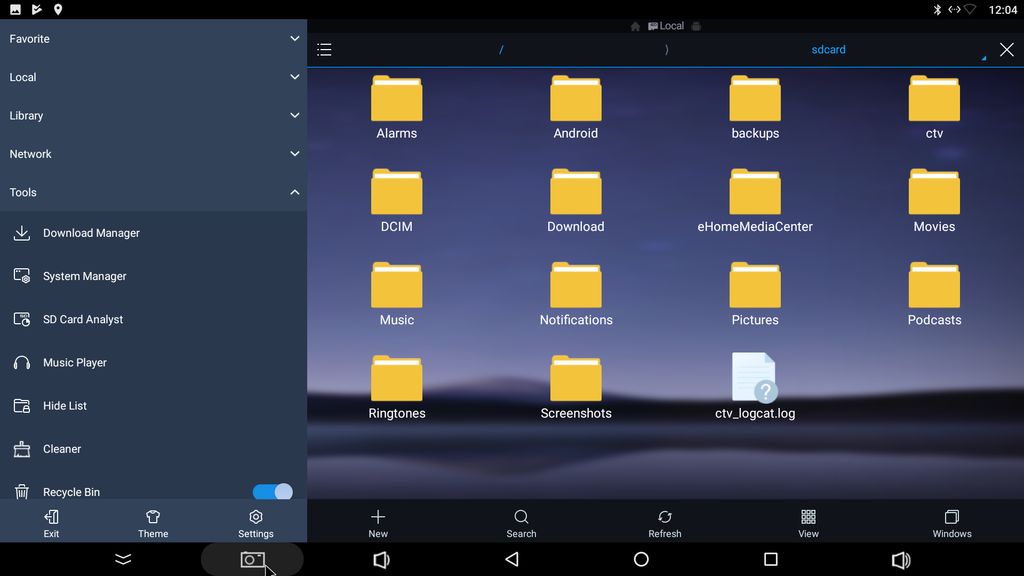Start the Music Player tool
The width and height of the screenshot is (1024, 576).
coord(74,362)
